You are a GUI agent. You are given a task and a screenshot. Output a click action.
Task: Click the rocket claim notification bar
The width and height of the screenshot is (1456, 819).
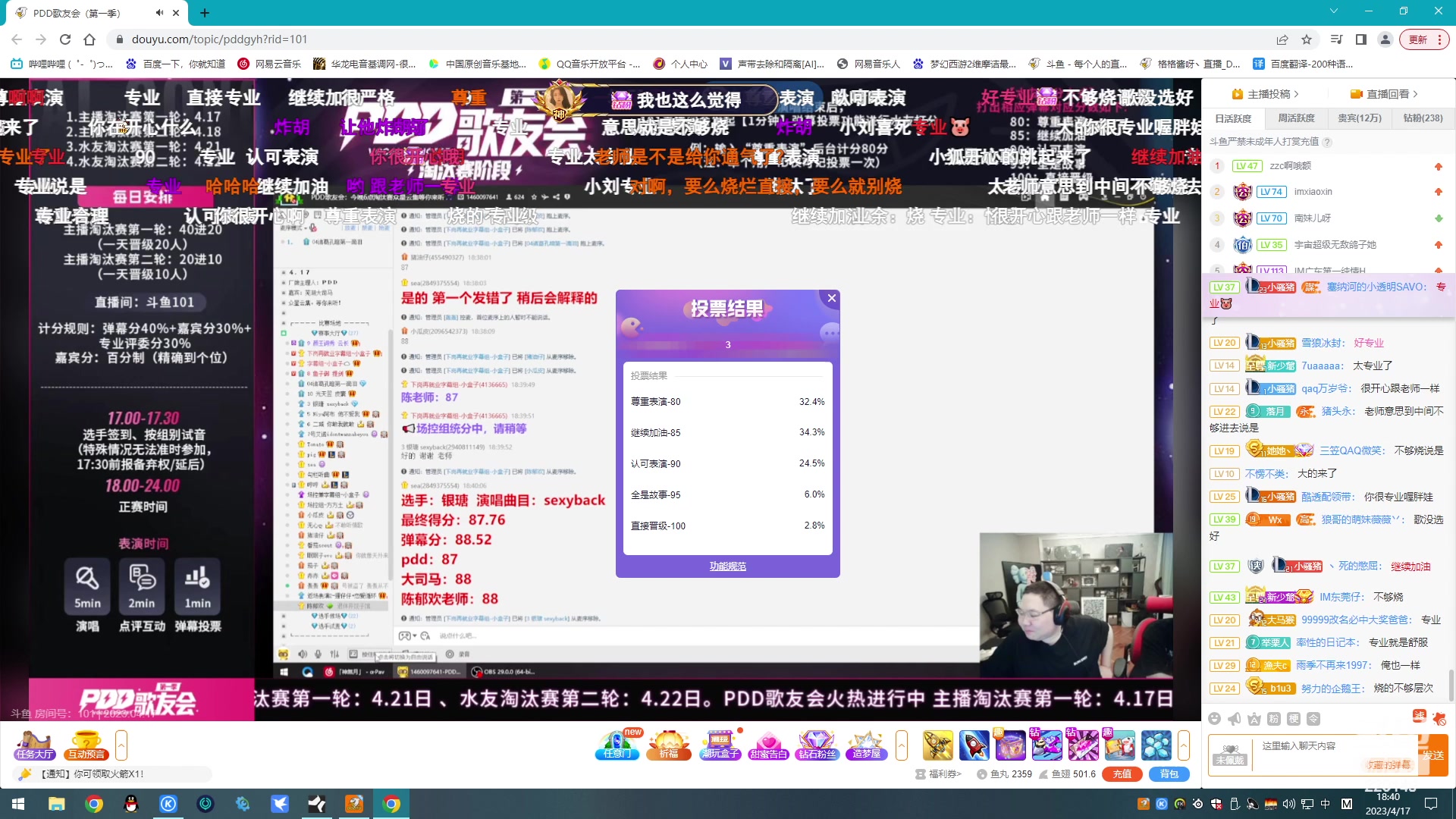coord(114,774)
